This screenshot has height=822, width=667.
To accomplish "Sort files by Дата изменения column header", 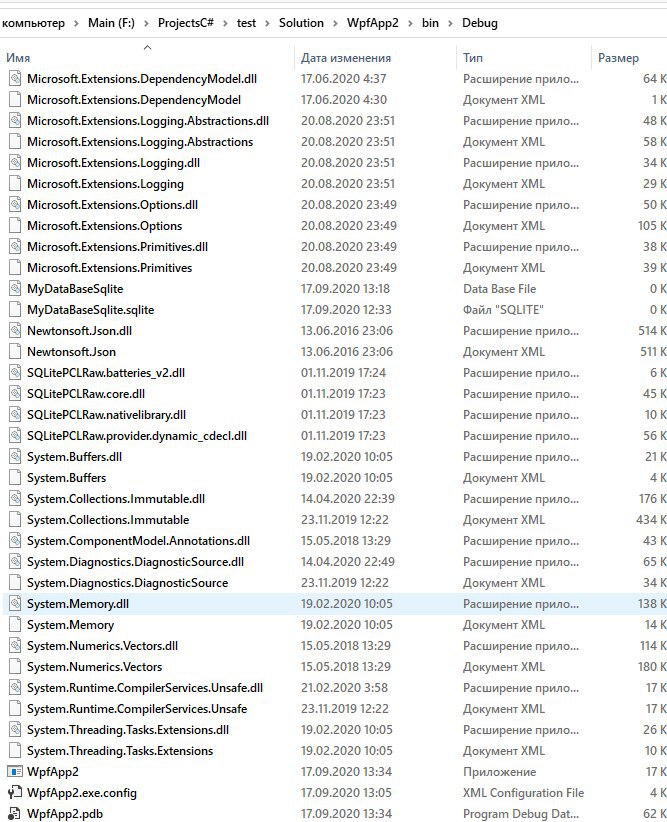I will coord(346,58).
